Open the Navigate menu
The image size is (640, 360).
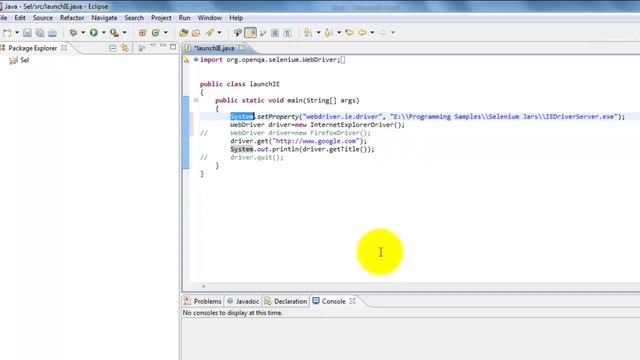pos(104,18)
